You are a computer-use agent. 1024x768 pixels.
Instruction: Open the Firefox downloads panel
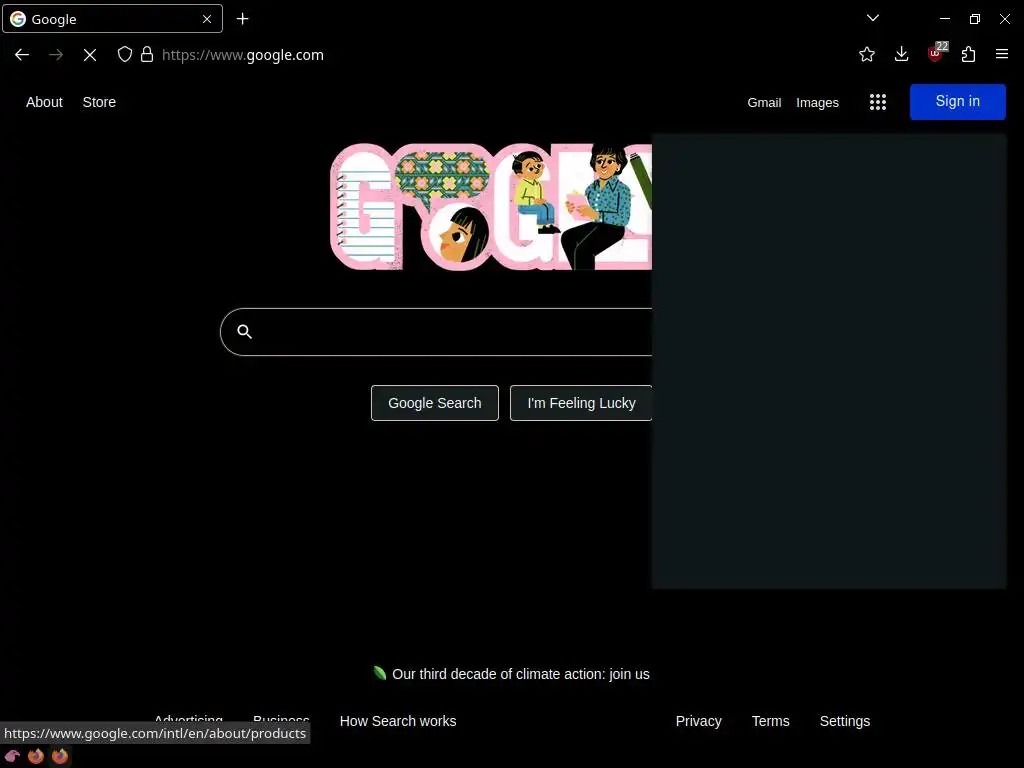[x=901, y=54]
